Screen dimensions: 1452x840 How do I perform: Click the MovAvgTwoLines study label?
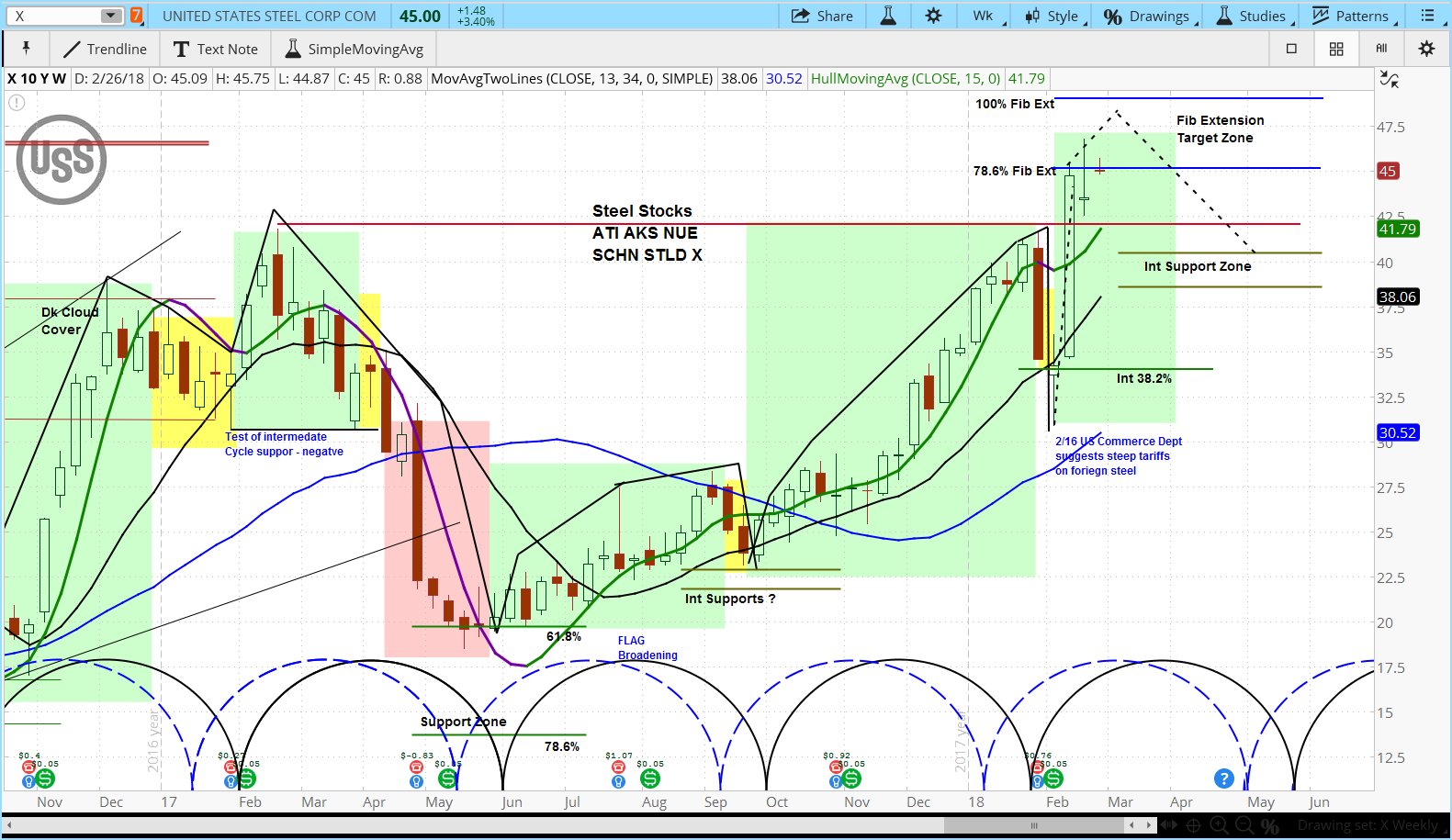click(572, 79)
